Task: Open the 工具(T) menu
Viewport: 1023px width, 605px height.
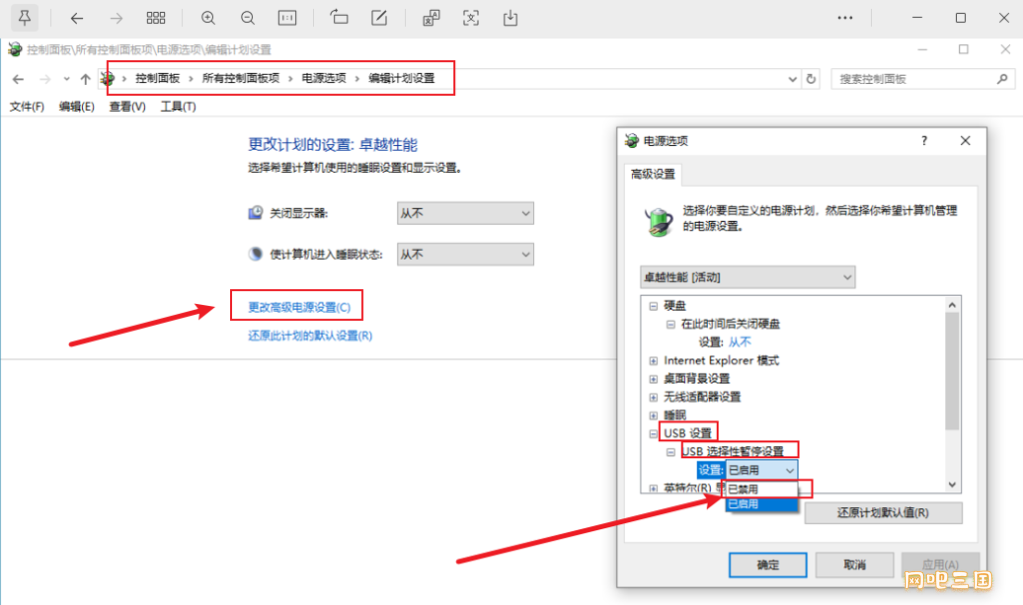Action: (x=178, y=106)
